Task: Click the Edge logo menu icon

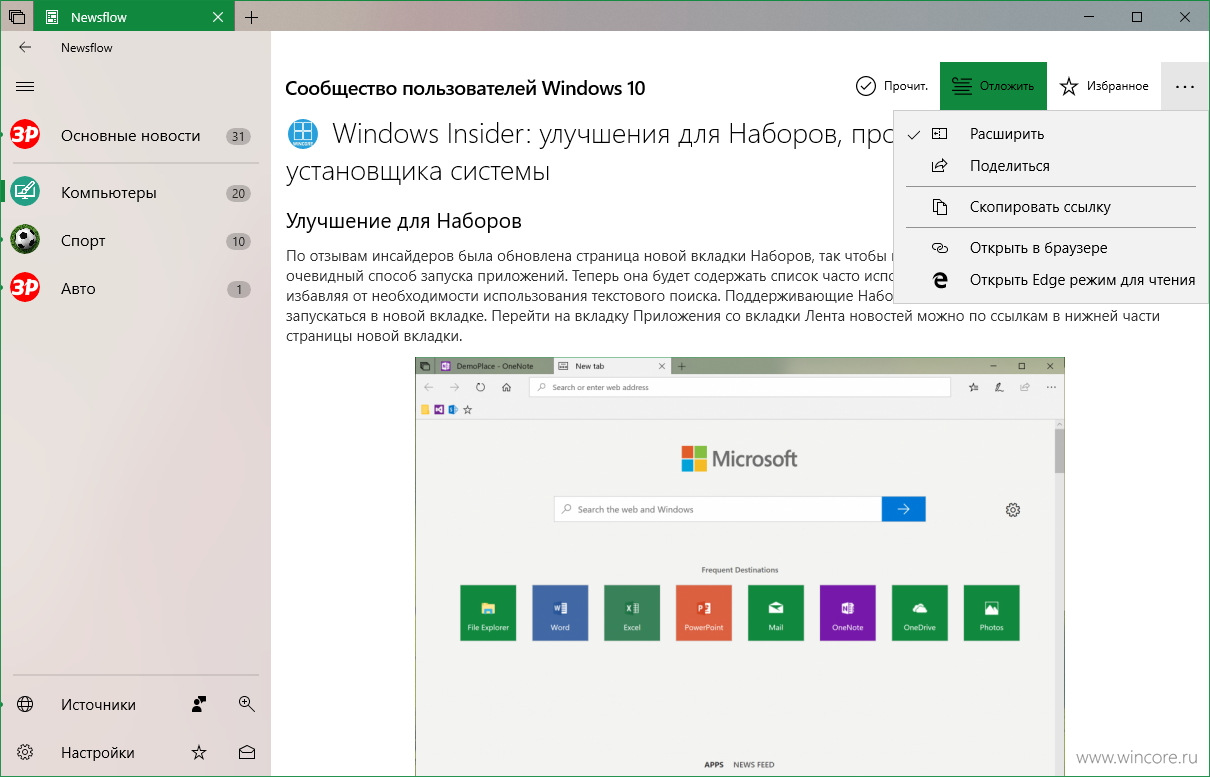Action: tap(939, 280)
